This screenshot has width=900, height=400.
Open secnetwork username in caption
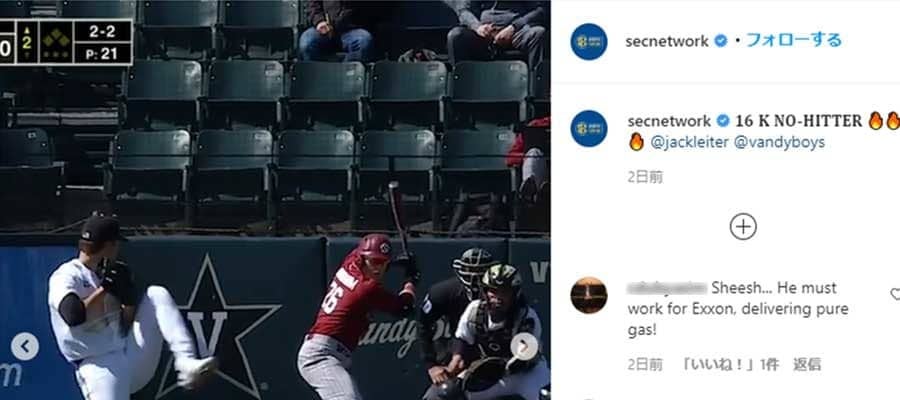[669, 121]
